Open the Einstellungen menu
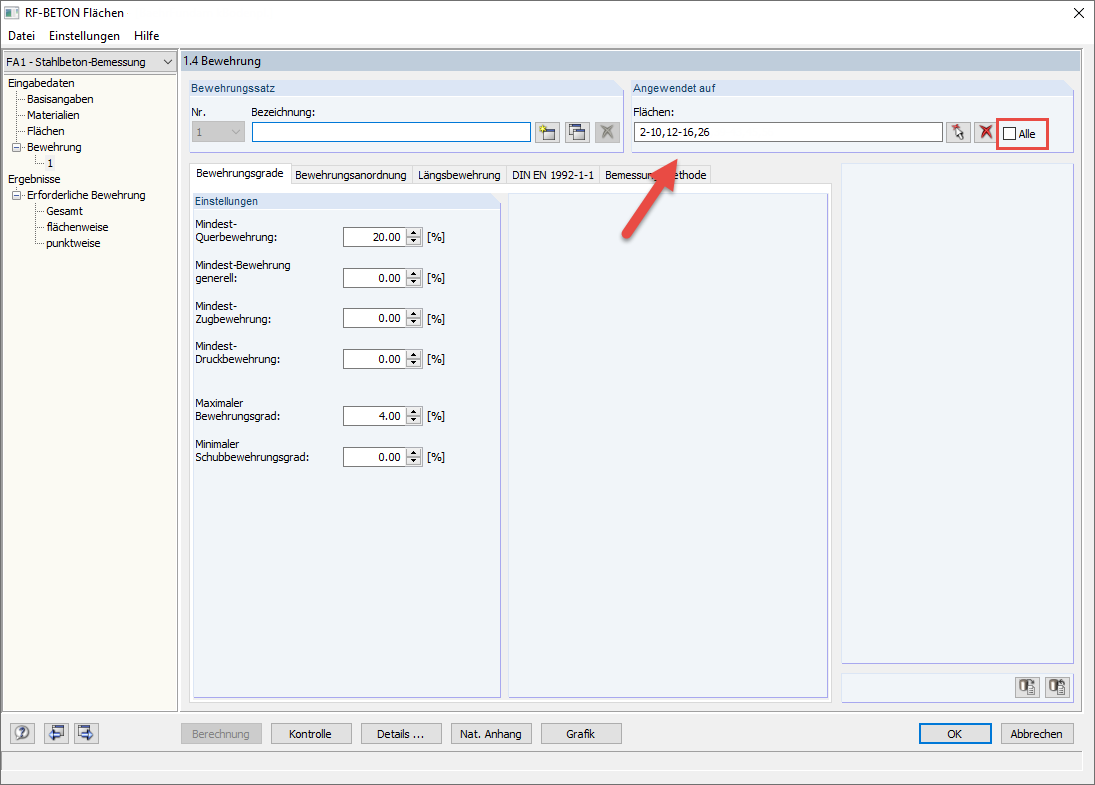Image resolution: width=1095 pixels, height=785 pixels. point(84,36)
